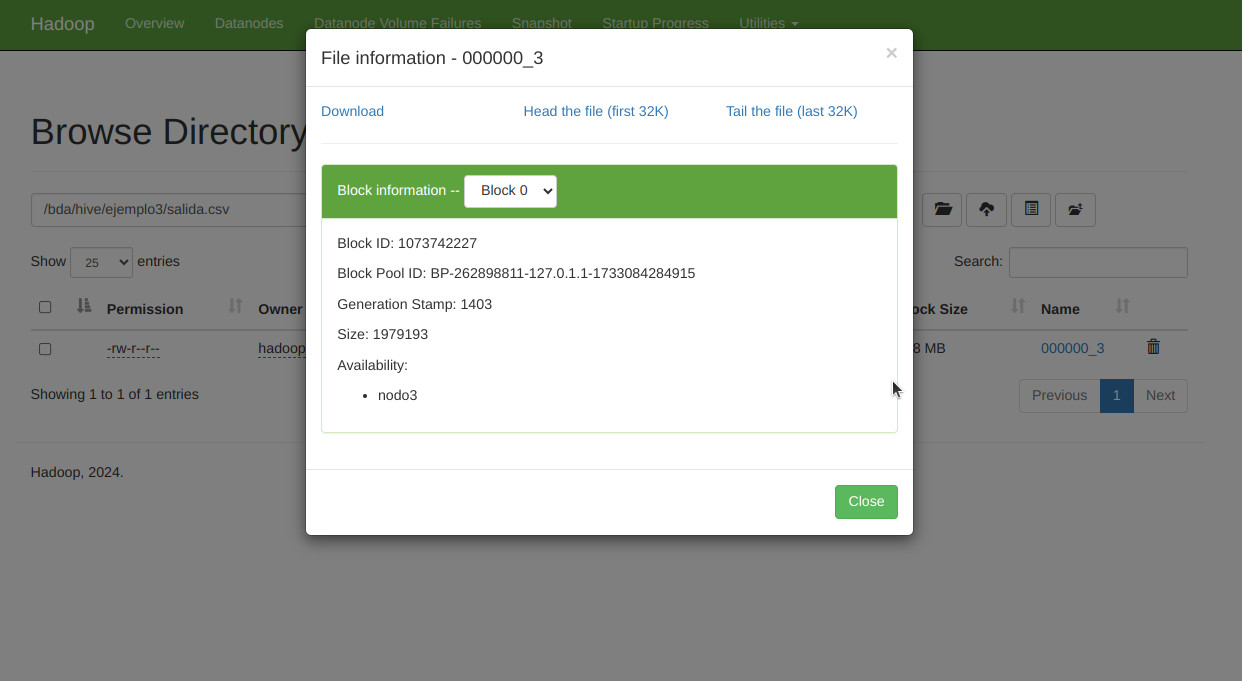Click the Hadoop brand link
Viewport: 1242px width, 681px height.
point(62,23)
